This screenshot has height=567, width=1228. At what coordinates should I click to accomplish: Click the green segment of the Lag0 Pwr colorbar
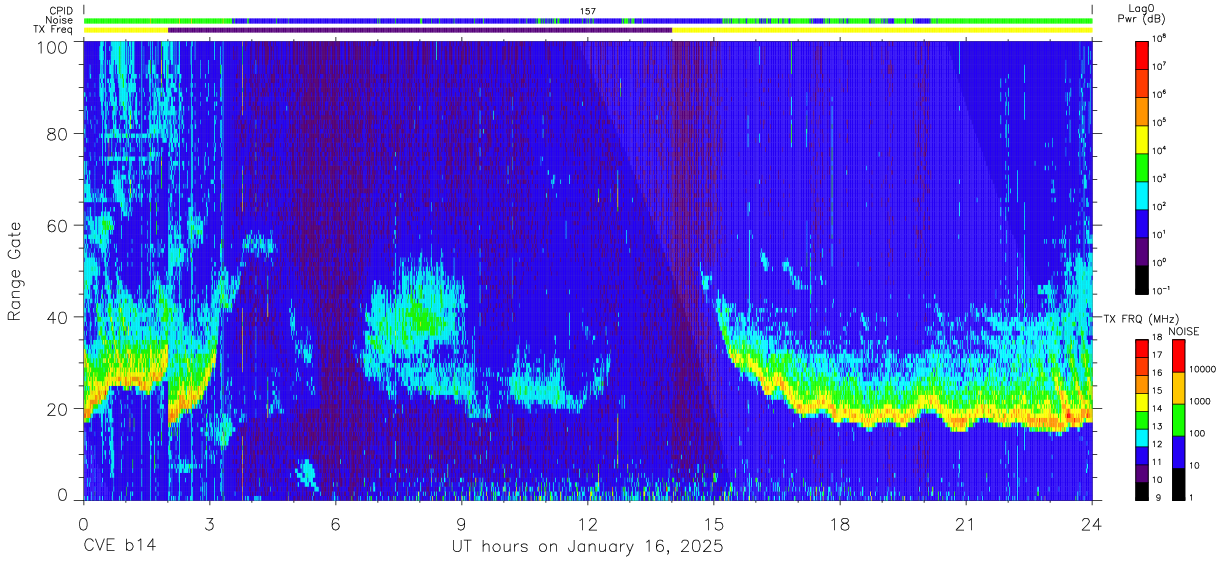1142,166
